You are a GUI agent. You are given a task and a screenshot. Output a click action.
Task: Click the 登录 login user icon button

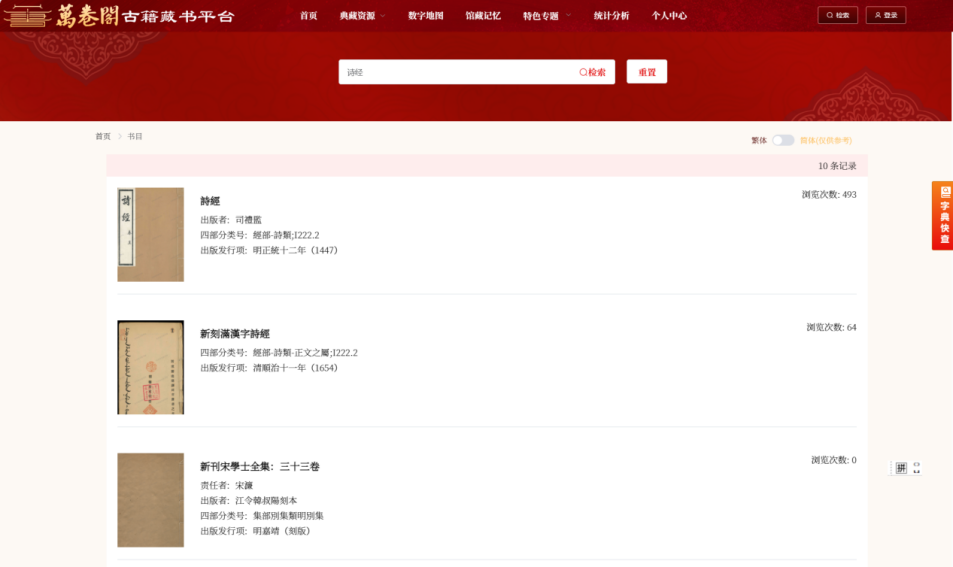coord(885,15)
